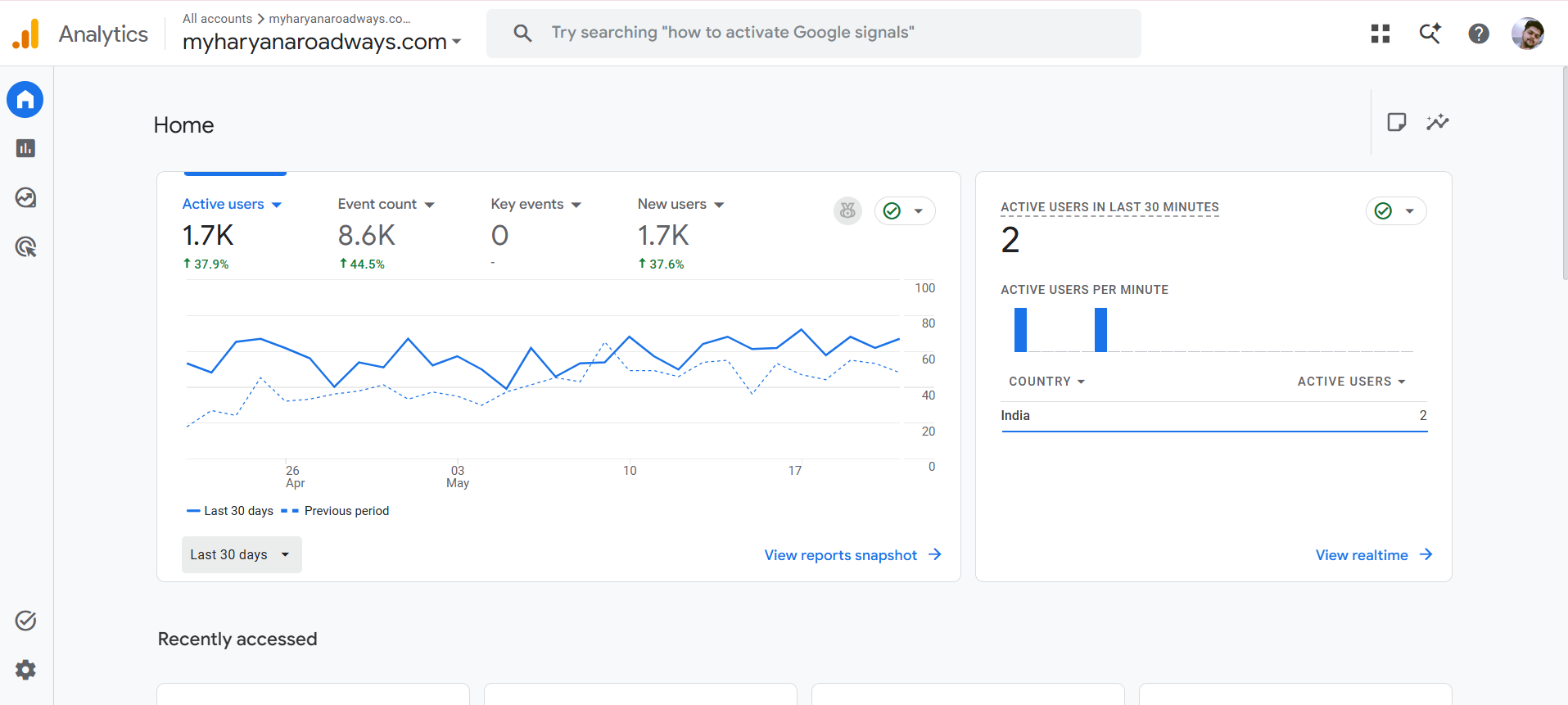Click the Analytics product name
This screenshot has height=705, width=1568.
[x=103, y=34]
